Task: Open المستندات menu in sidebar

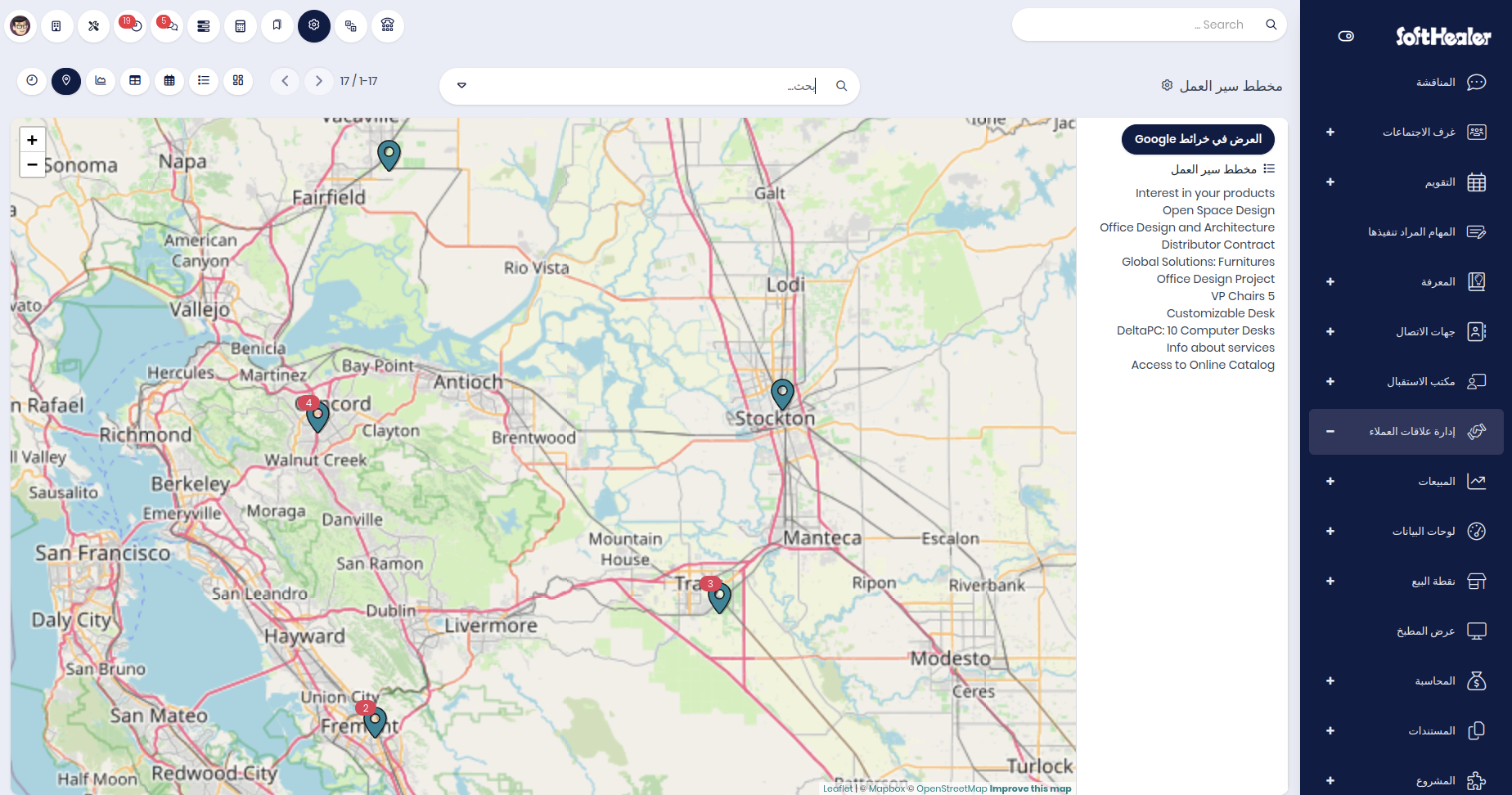Action: [1406, 730]
